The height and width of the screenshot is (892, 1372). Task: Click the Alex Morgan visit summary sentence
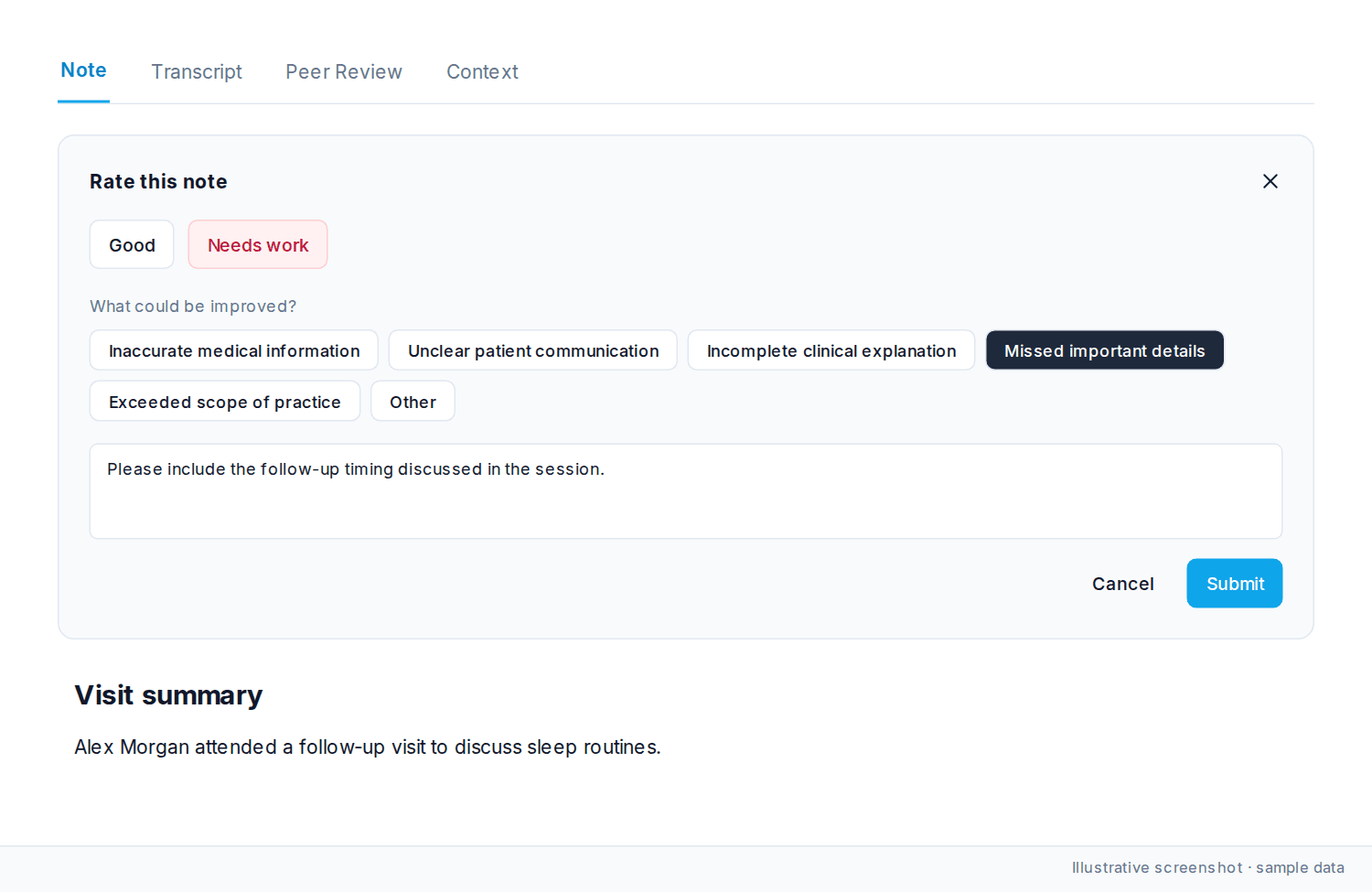tap(368, 747)
